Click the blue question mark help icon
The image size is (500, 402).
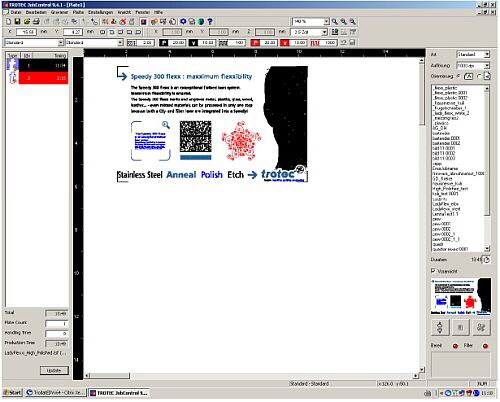tap(210, 22)
